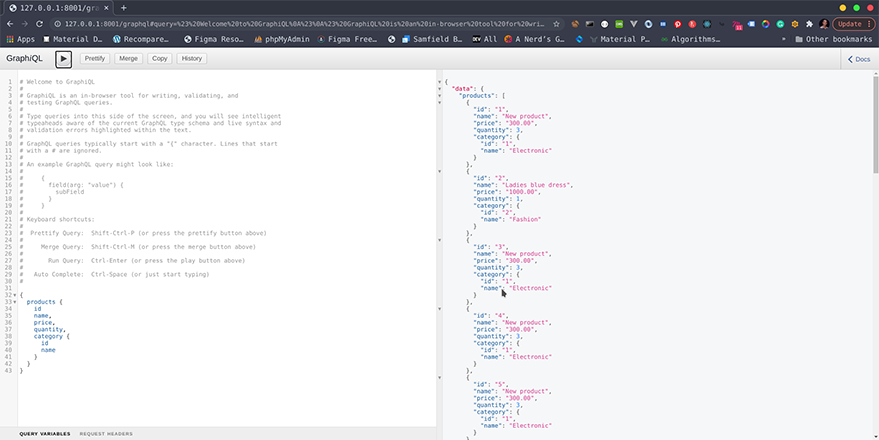Viewport: 879px width, 440px height.
Task: Reload the page with refresh icon
Action: pos(39,24)
